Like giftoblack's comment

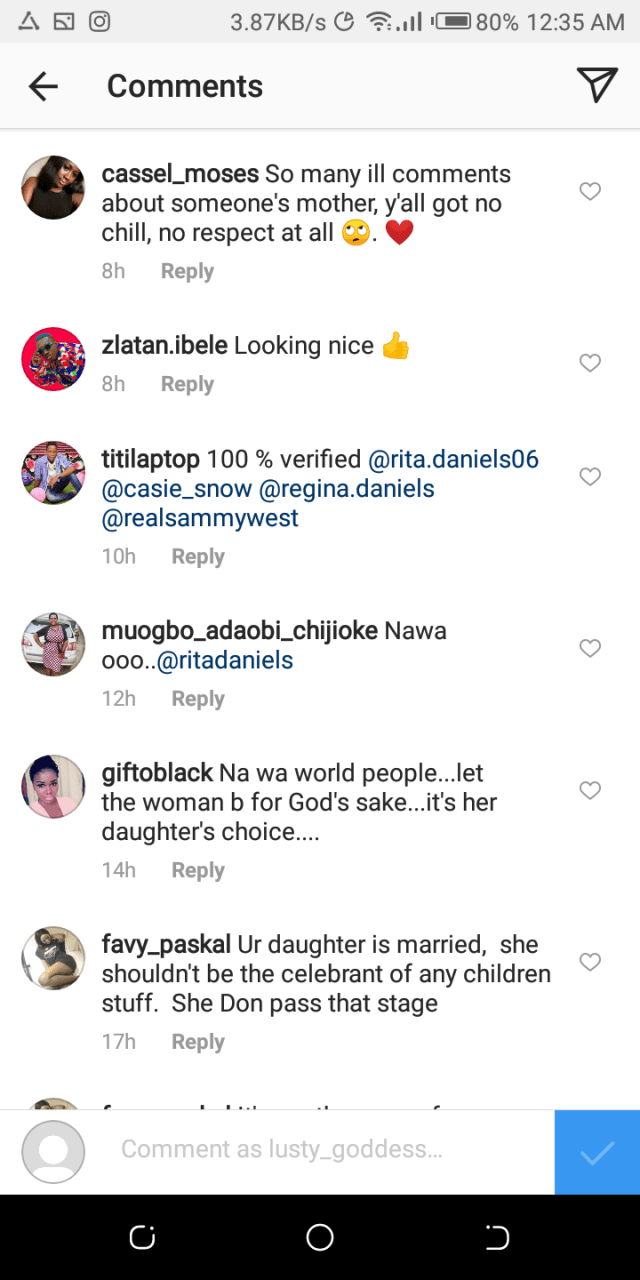click(x=590, y=790)
